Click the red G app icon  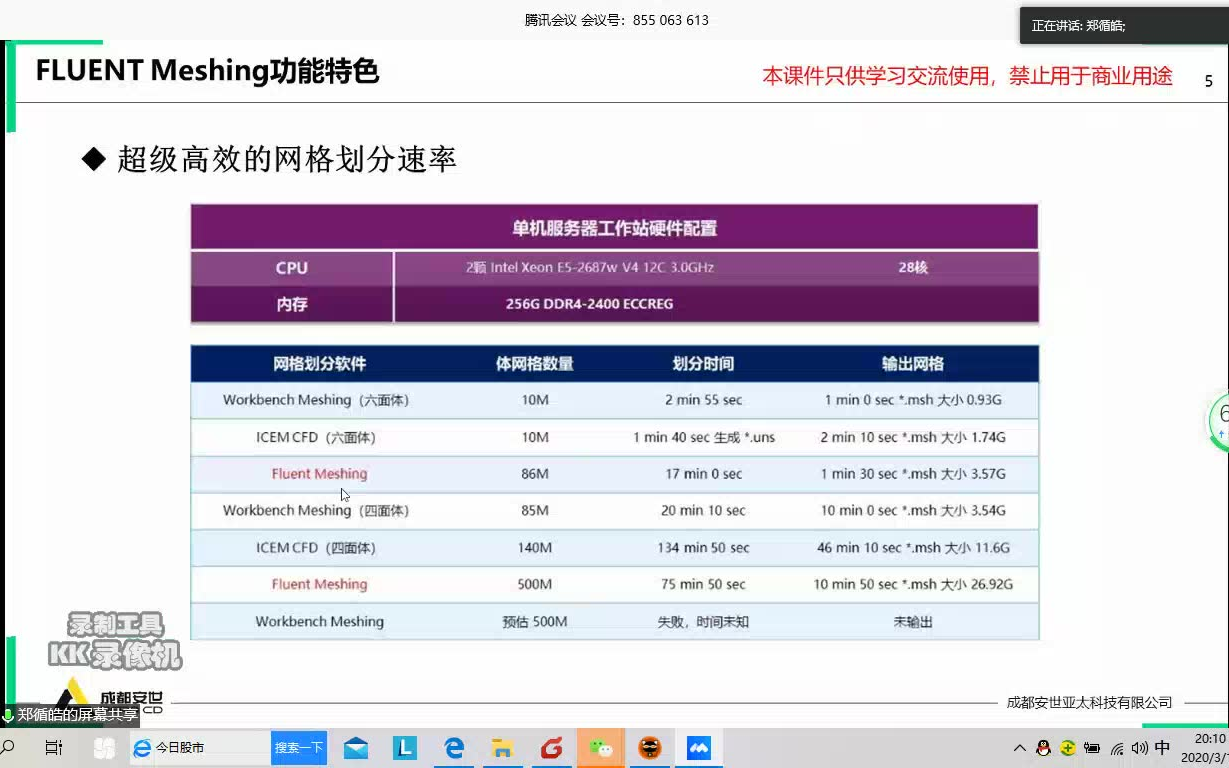click(552, 747)
